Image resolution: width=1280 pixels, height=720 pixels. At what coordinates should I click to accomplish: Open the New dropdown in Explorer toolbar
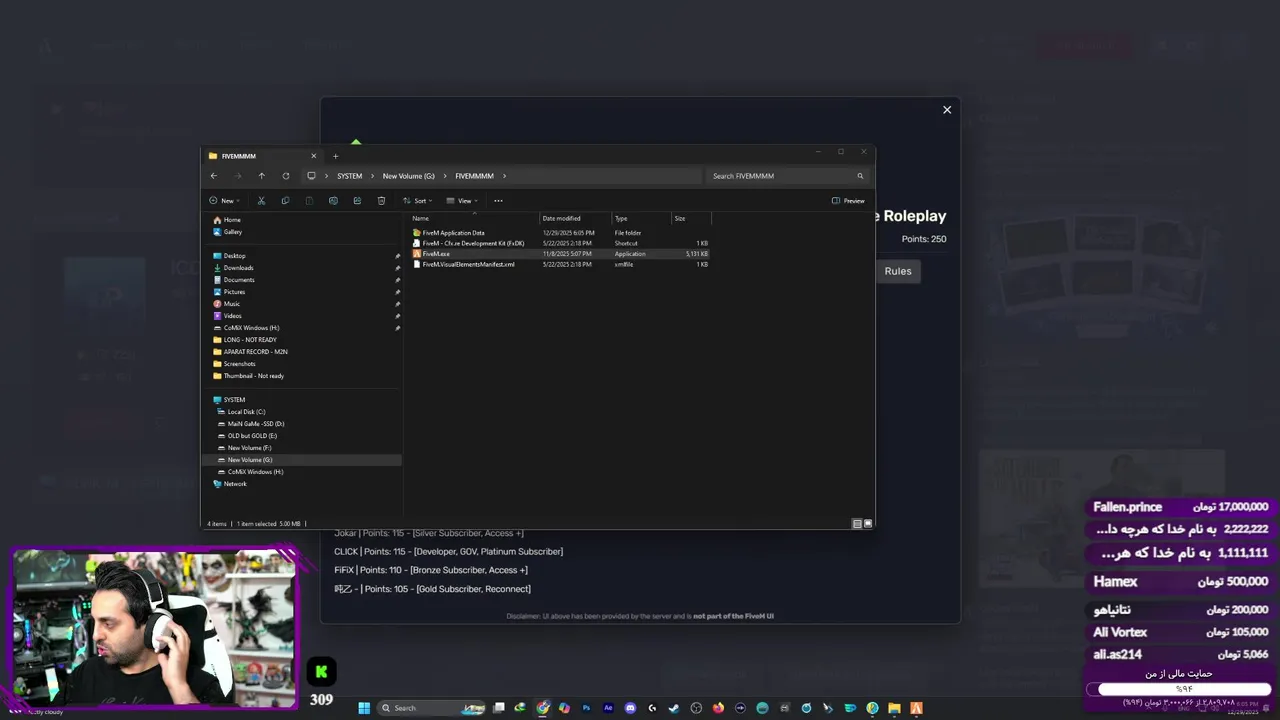(x=224, y=201)
